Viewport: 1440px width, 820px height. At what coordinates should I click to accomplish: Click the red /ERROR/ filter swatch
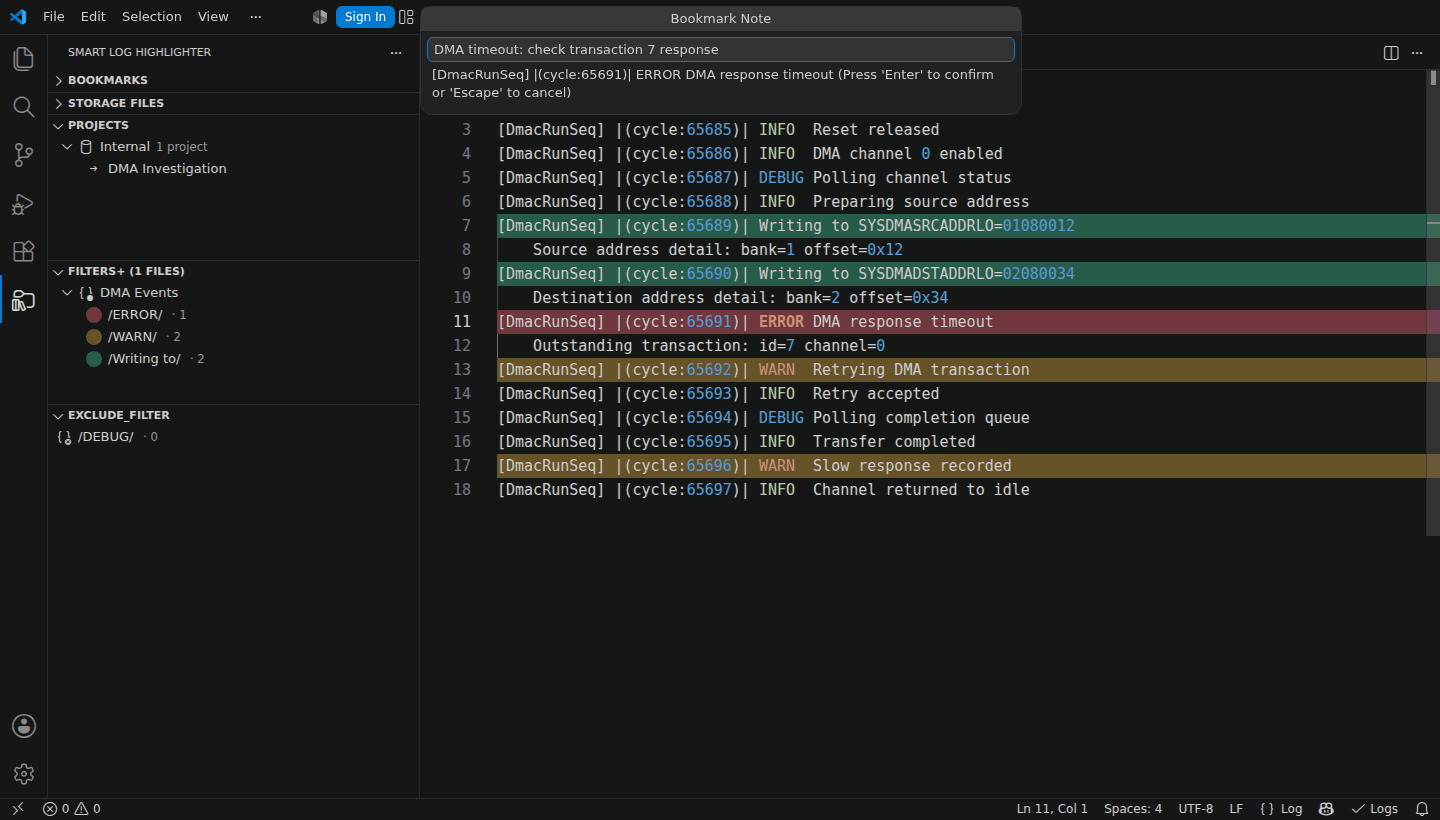94,315
